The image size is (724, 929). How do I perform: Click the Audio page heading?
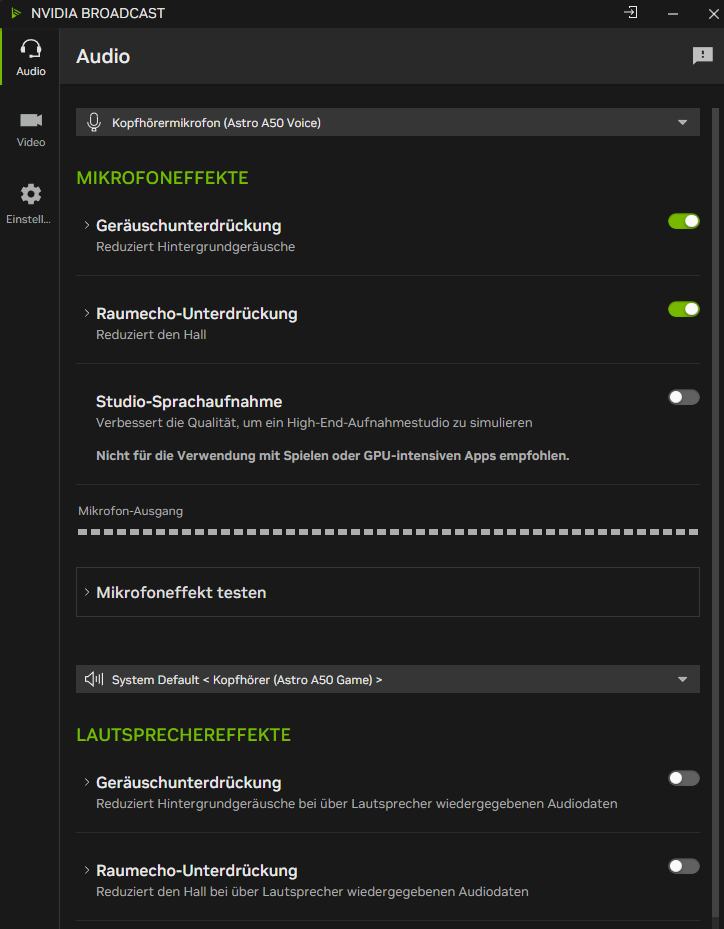point(103,56)
